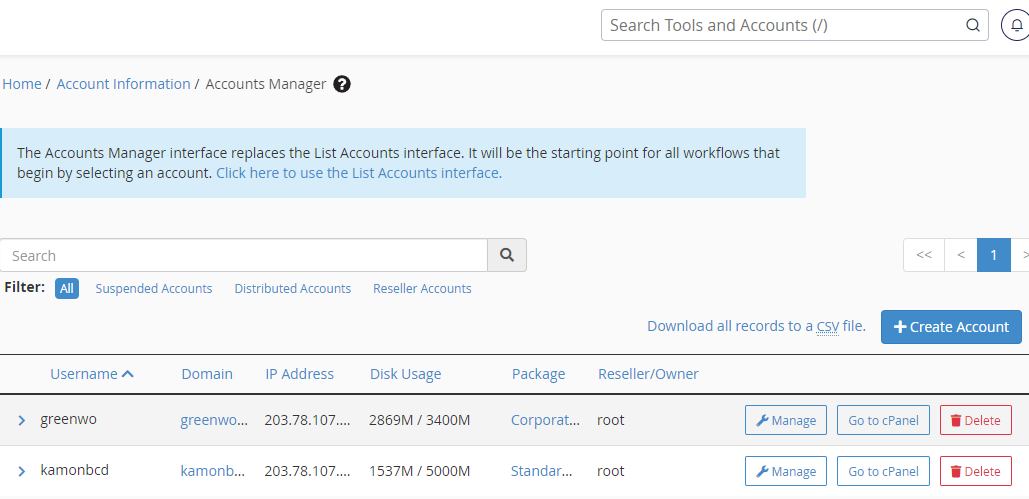Delete the kamonbcd account
Screen dimensions: 1029x499
[975, 471]
